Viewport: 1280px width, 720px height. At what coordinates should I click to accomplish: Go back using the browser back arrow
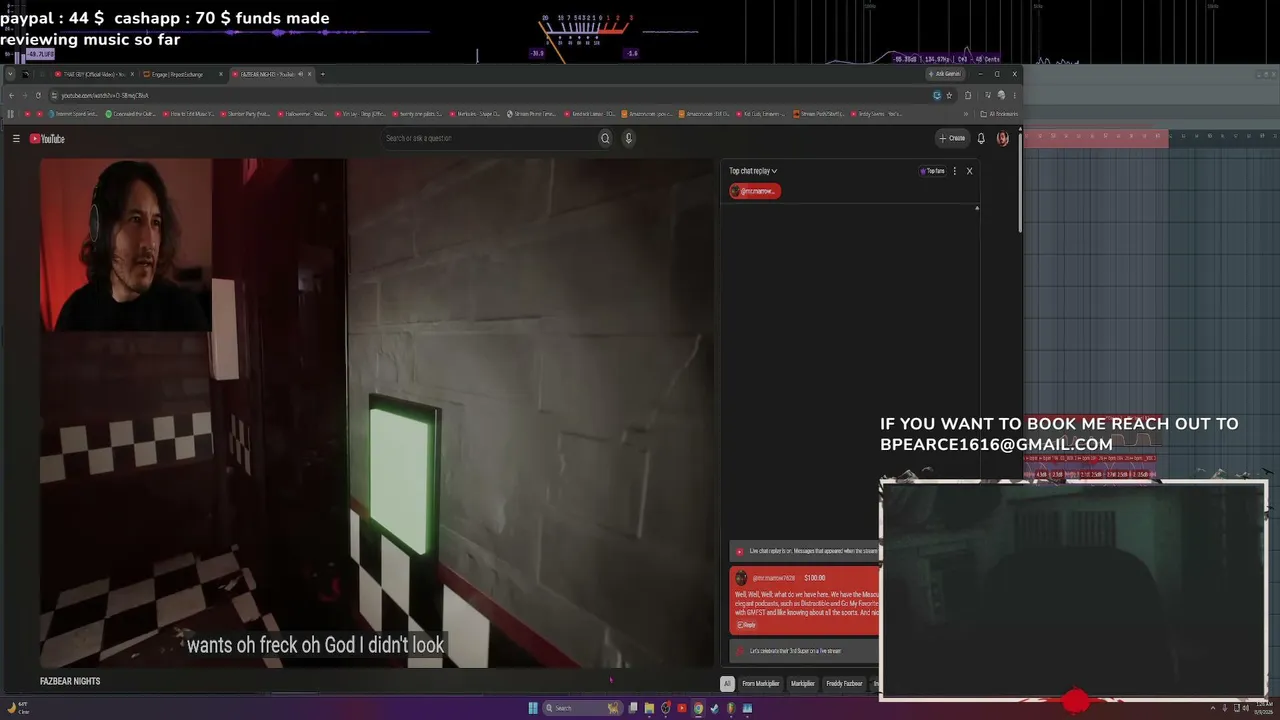coord(11,95)
